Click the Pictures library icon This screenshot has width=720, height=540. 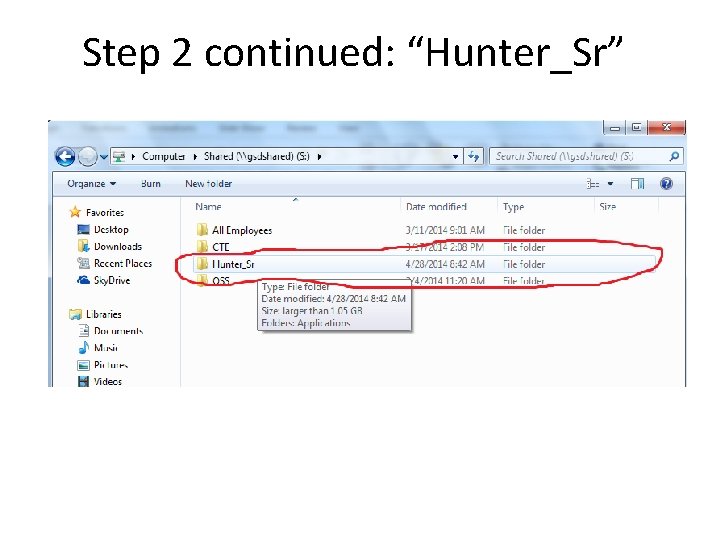[x=83, y=365]
